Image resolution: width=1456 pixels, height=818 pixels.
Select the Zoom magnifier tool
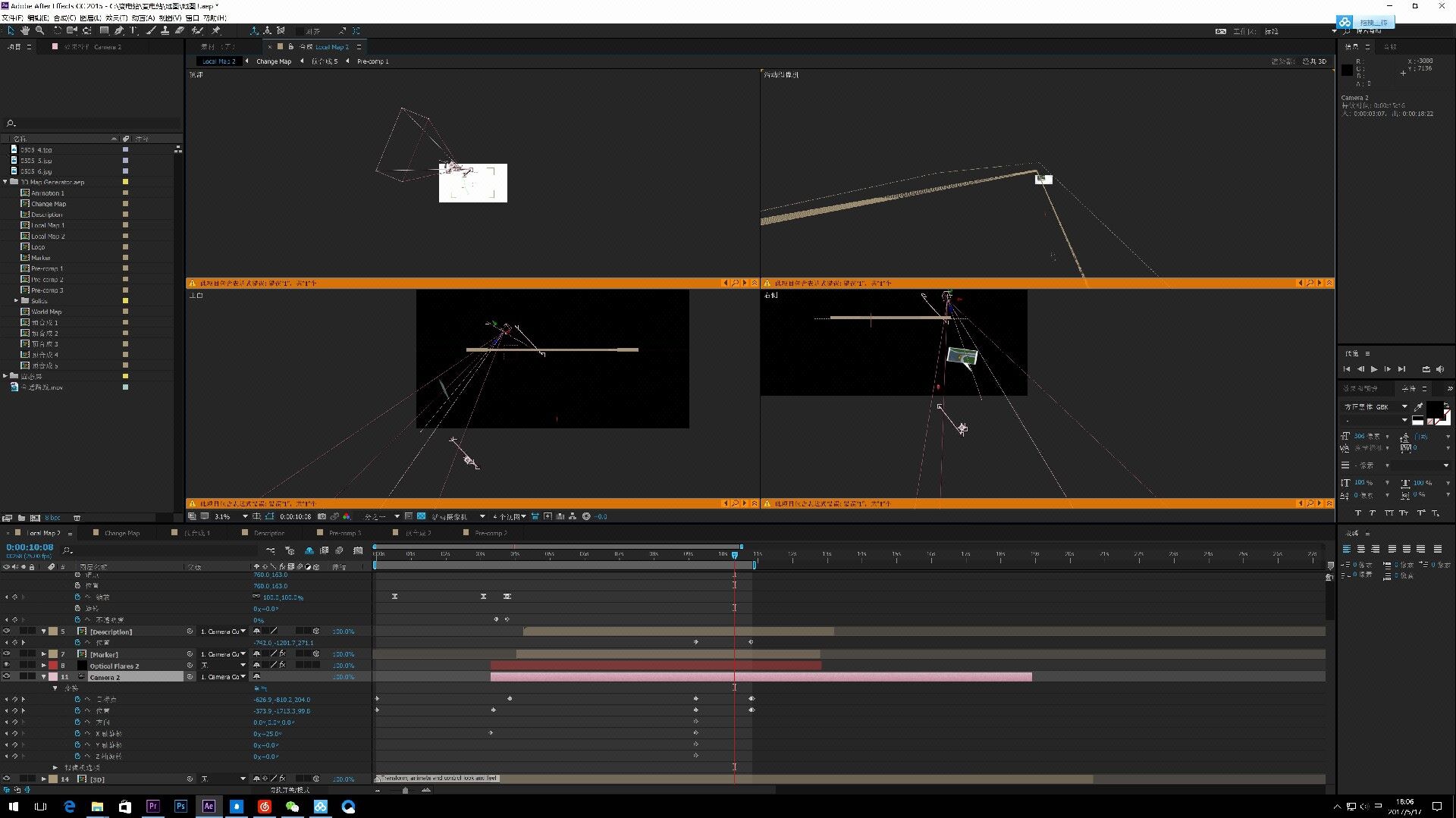(x=39, y=30)
